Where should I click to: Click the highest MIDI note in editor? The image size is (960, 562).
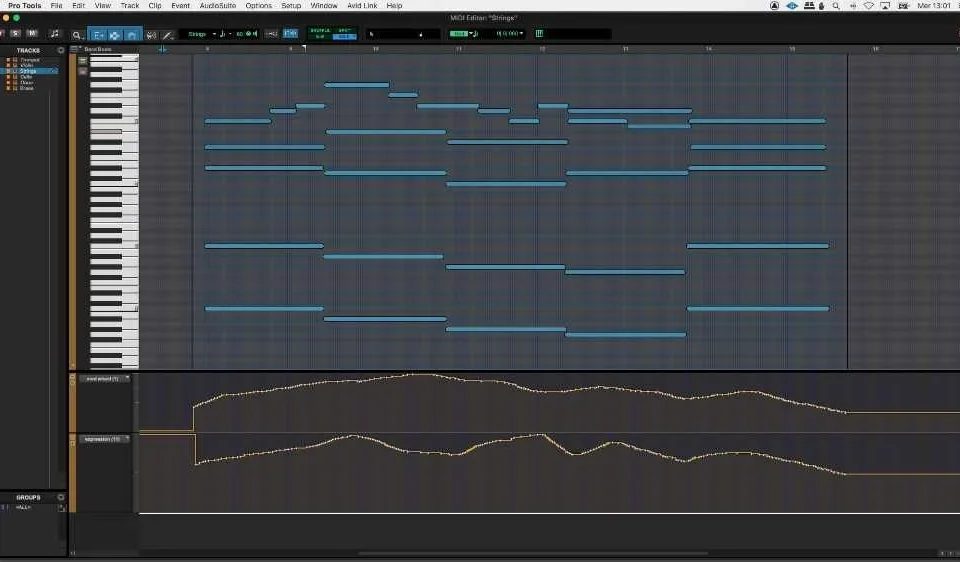pos(356,85)
